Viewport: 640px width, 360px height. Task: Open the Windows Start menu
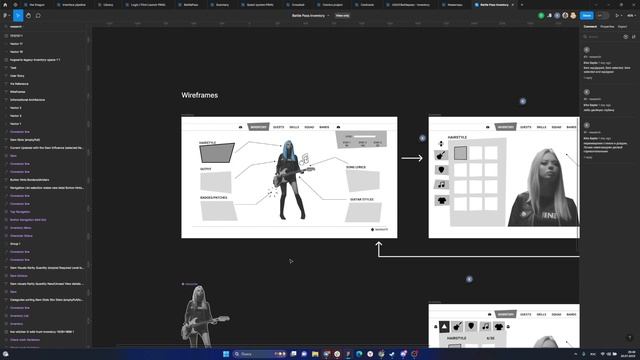[x=226, y=354]
